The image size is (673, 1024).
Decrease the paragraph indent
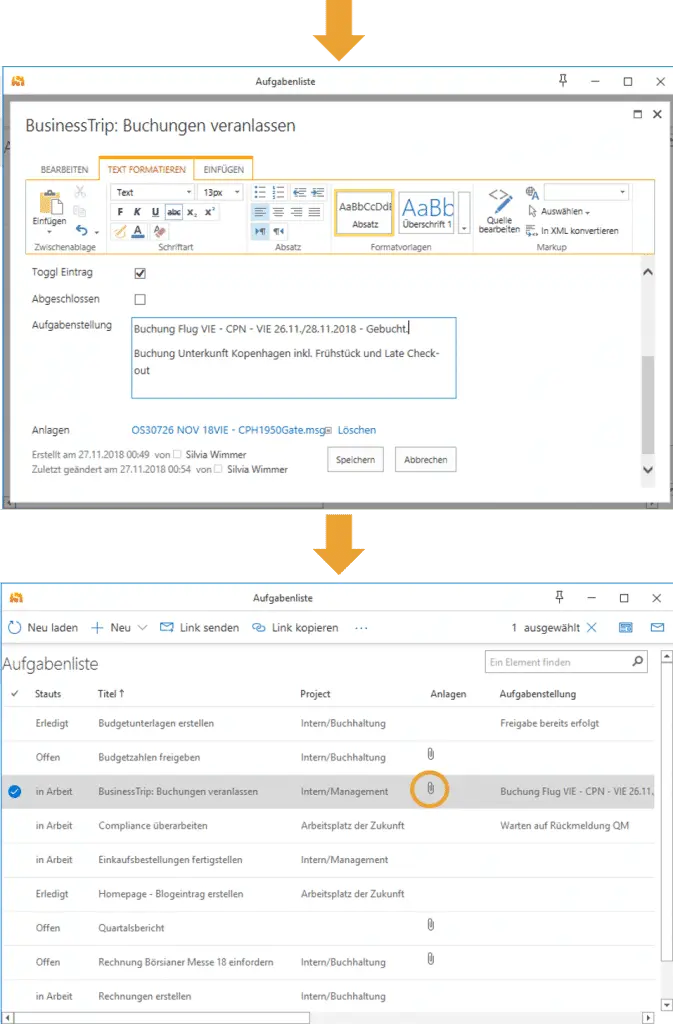point(300,192)
